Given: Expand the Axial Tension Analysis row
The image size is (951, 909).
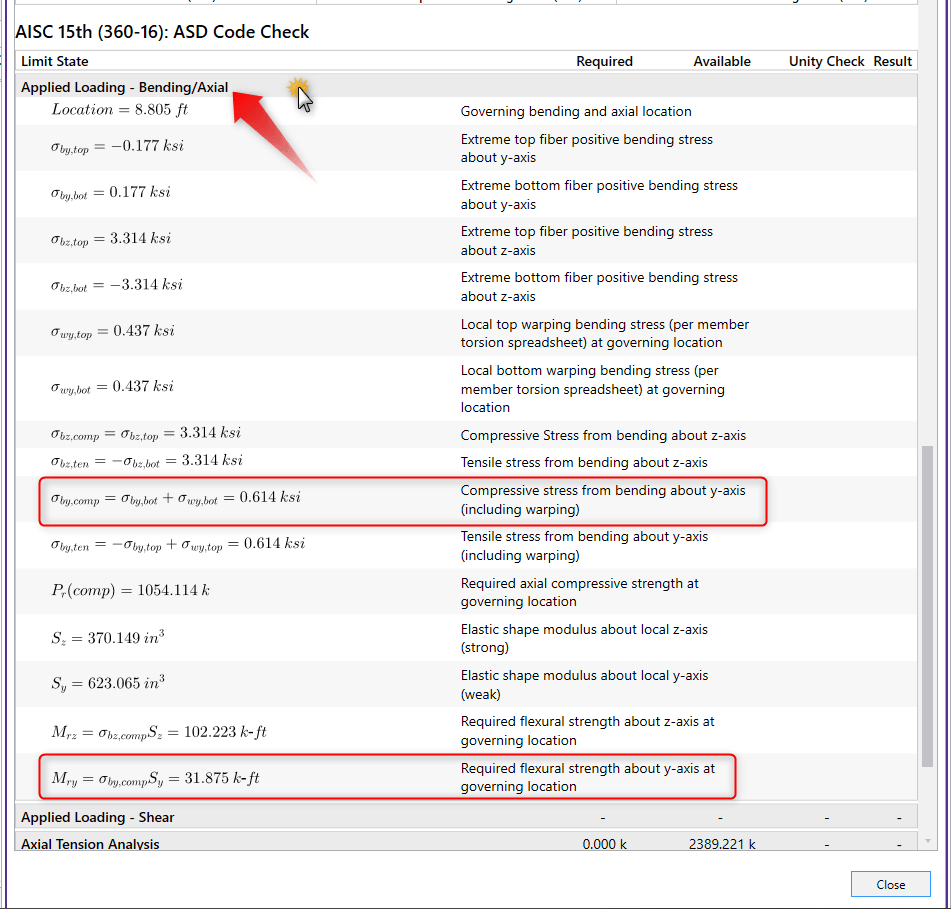Looking at the screenshot, I should click(x=90, y=844).
